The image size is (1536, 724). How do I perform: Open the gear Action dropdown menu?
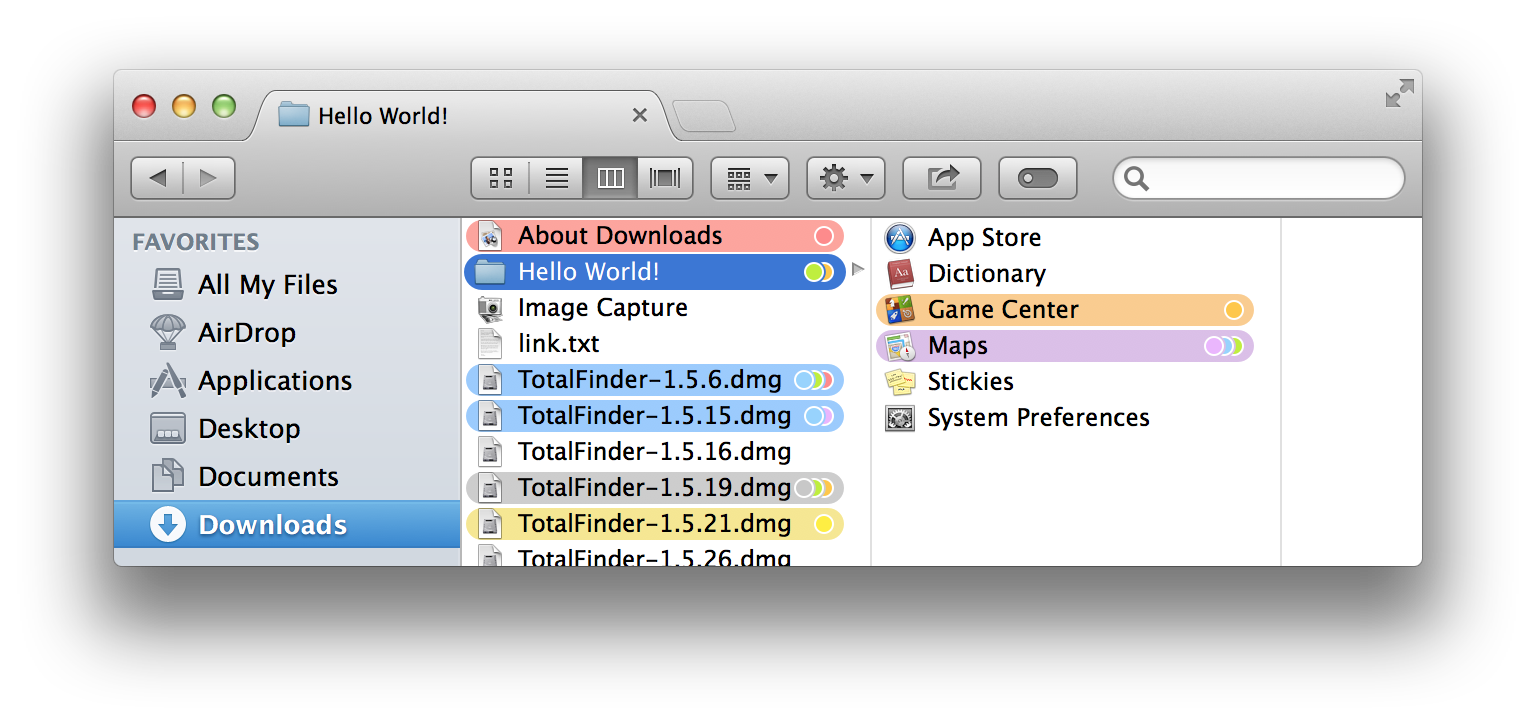pos(846,178)
